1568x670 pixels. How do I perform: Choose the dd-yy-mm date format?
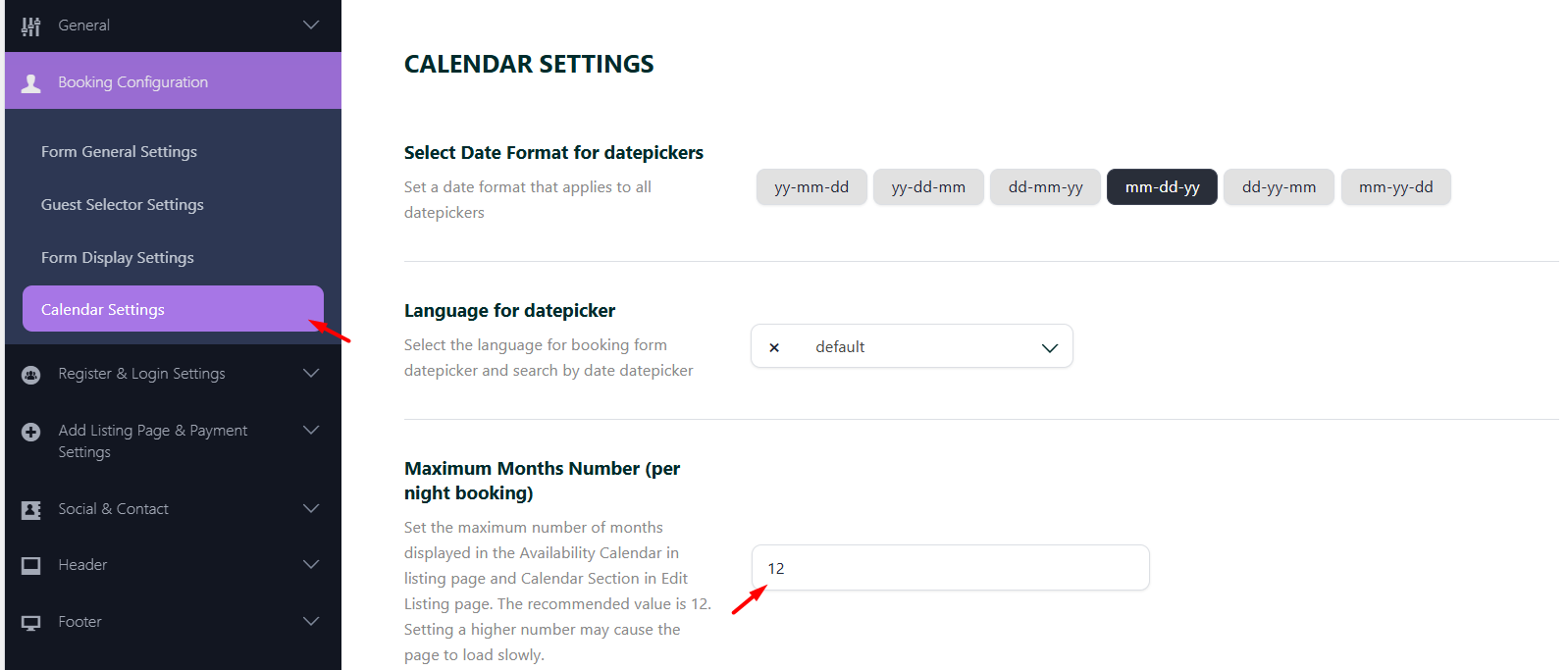[x=1279, y=187]
